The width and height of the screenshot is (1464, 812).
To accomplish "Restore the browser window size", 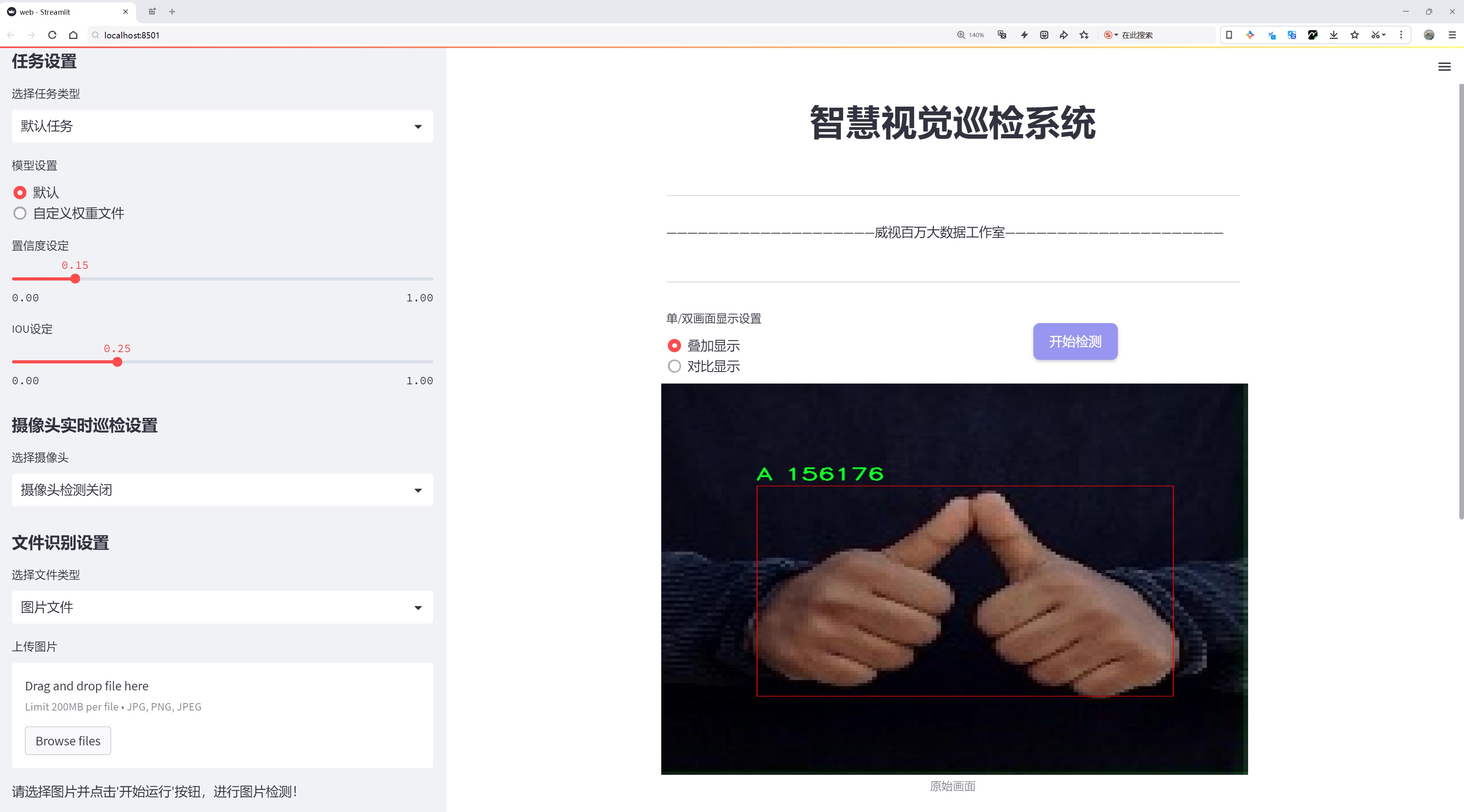I will coord(1429,11).
